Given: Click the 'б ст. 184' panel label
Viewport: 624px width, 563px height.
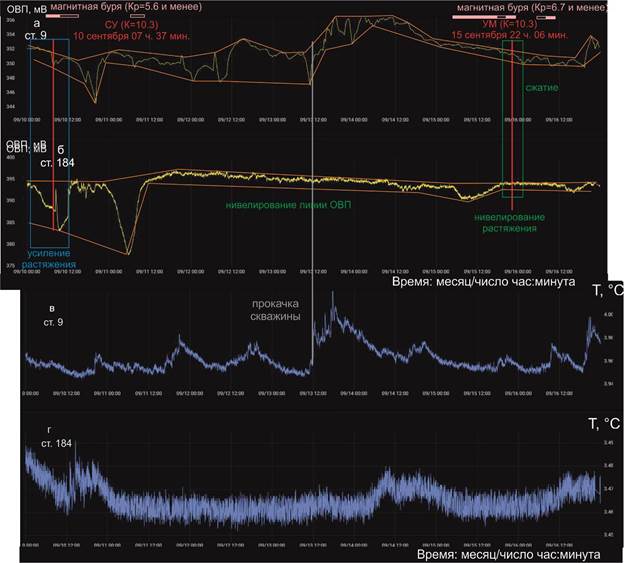Looking at the screenshot, I should [x=58, y=155].
